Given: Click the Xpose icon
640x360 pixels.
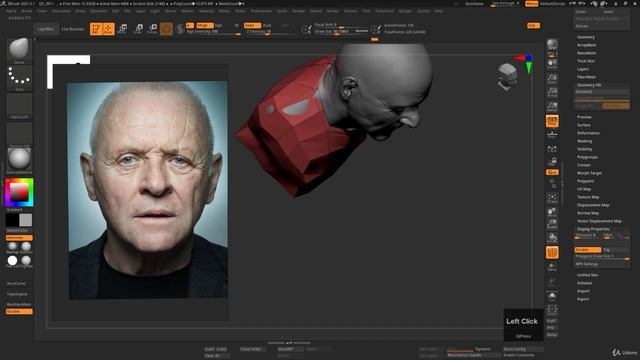Looking at the screenshot, I should coord(552,310).
